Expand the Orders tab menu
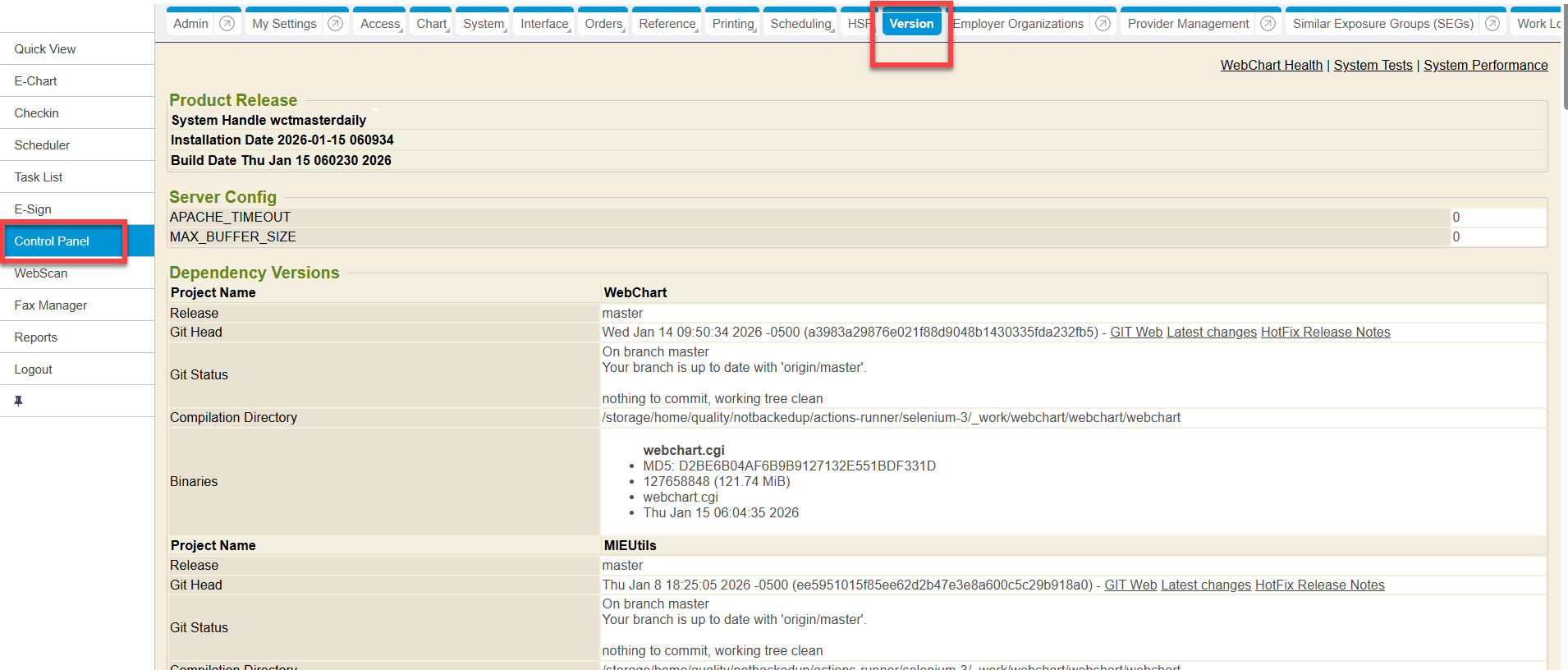This screenshot has height=670, width=1568. pos(604,24)
